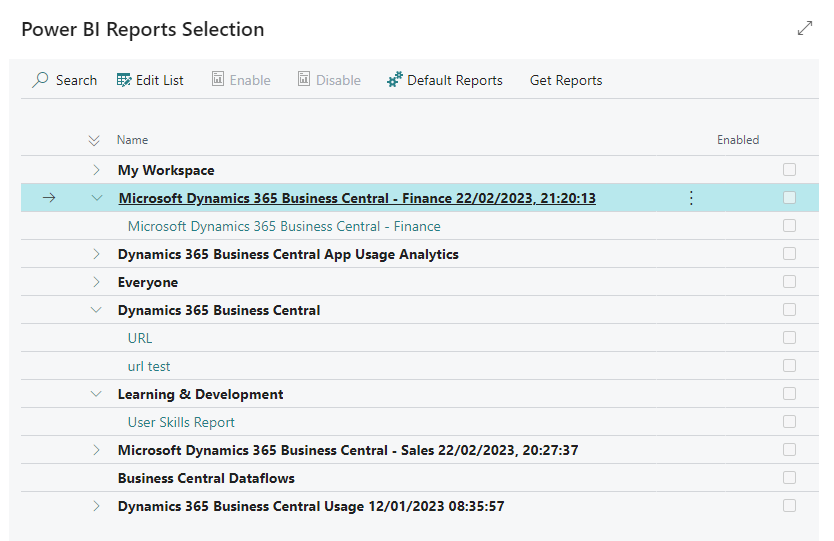Tick Enabled checkbox for the URL report
The image size is (834, 541).
pyautogui.click(x=789, y=338)
